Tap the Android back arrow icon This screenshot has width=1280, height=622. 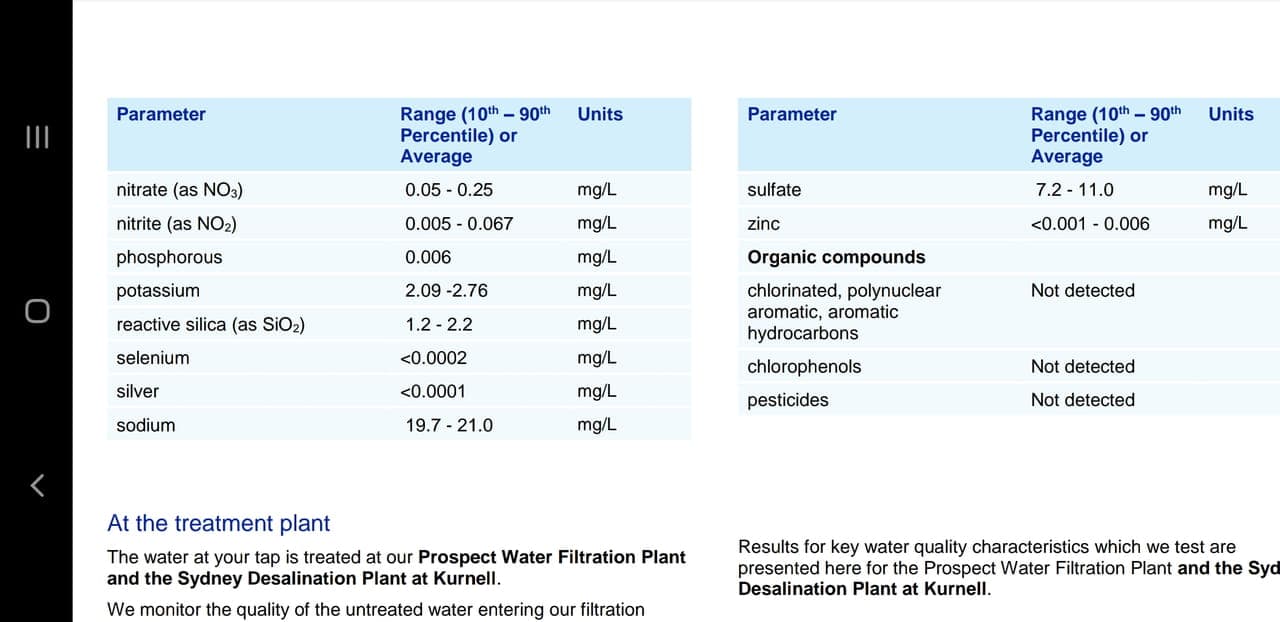tap(36, 486)
